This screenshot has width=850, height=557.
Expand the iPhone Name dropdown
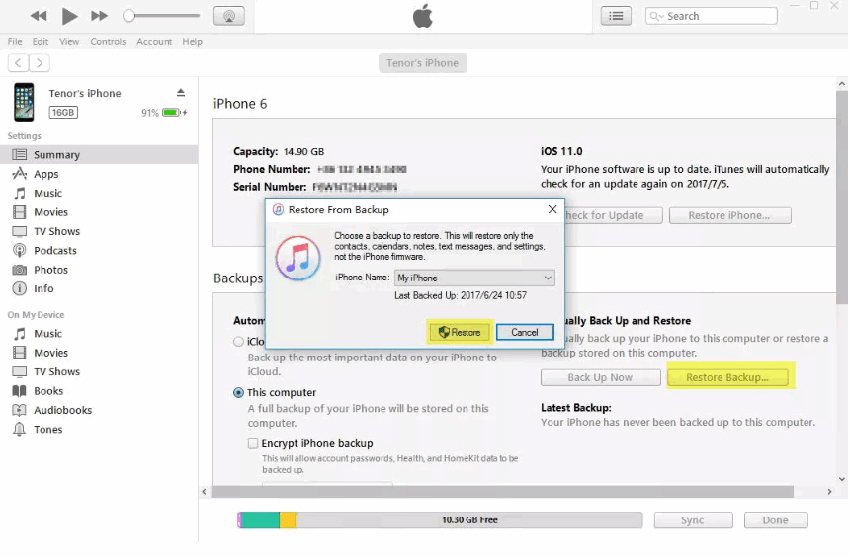(x=474, y=278)
